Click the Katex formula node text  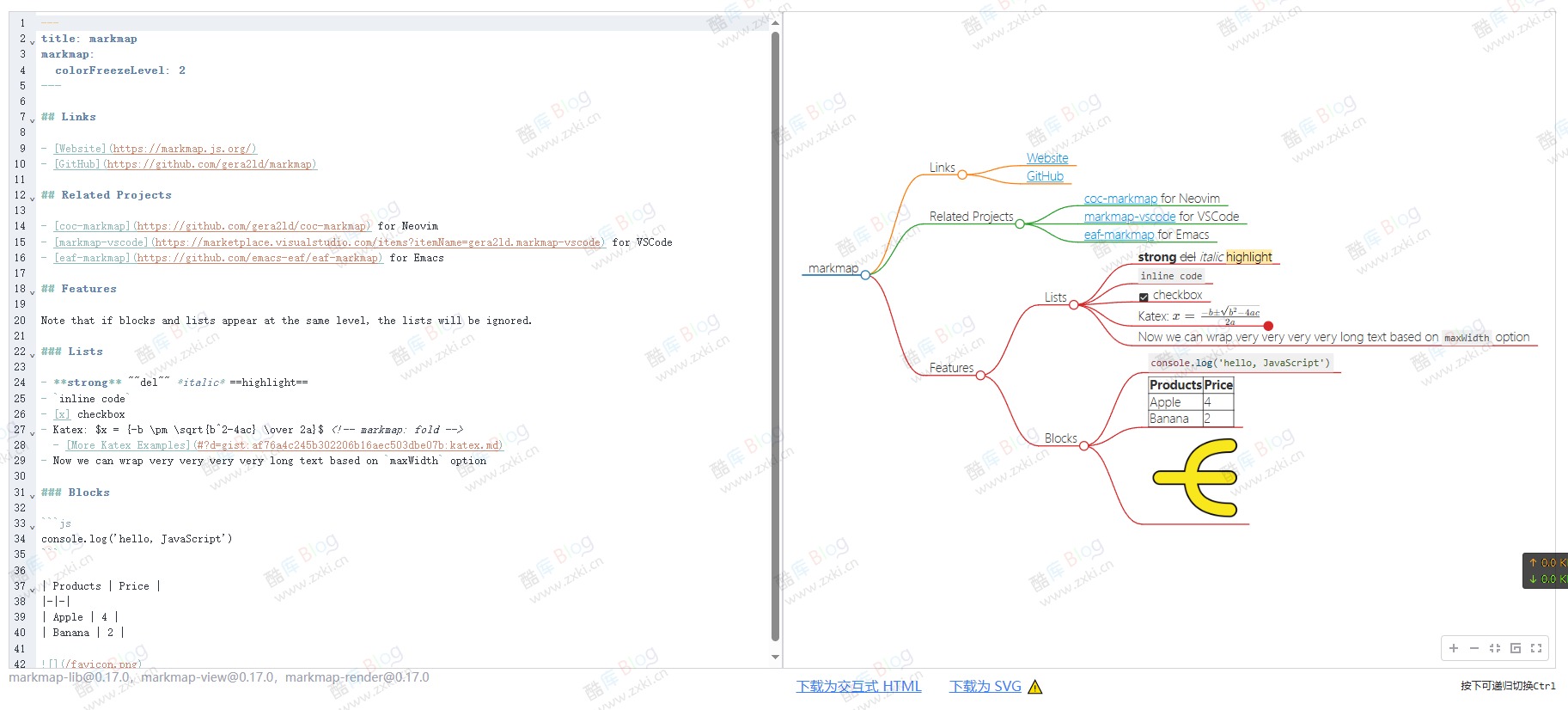[x=1199, y=315]
